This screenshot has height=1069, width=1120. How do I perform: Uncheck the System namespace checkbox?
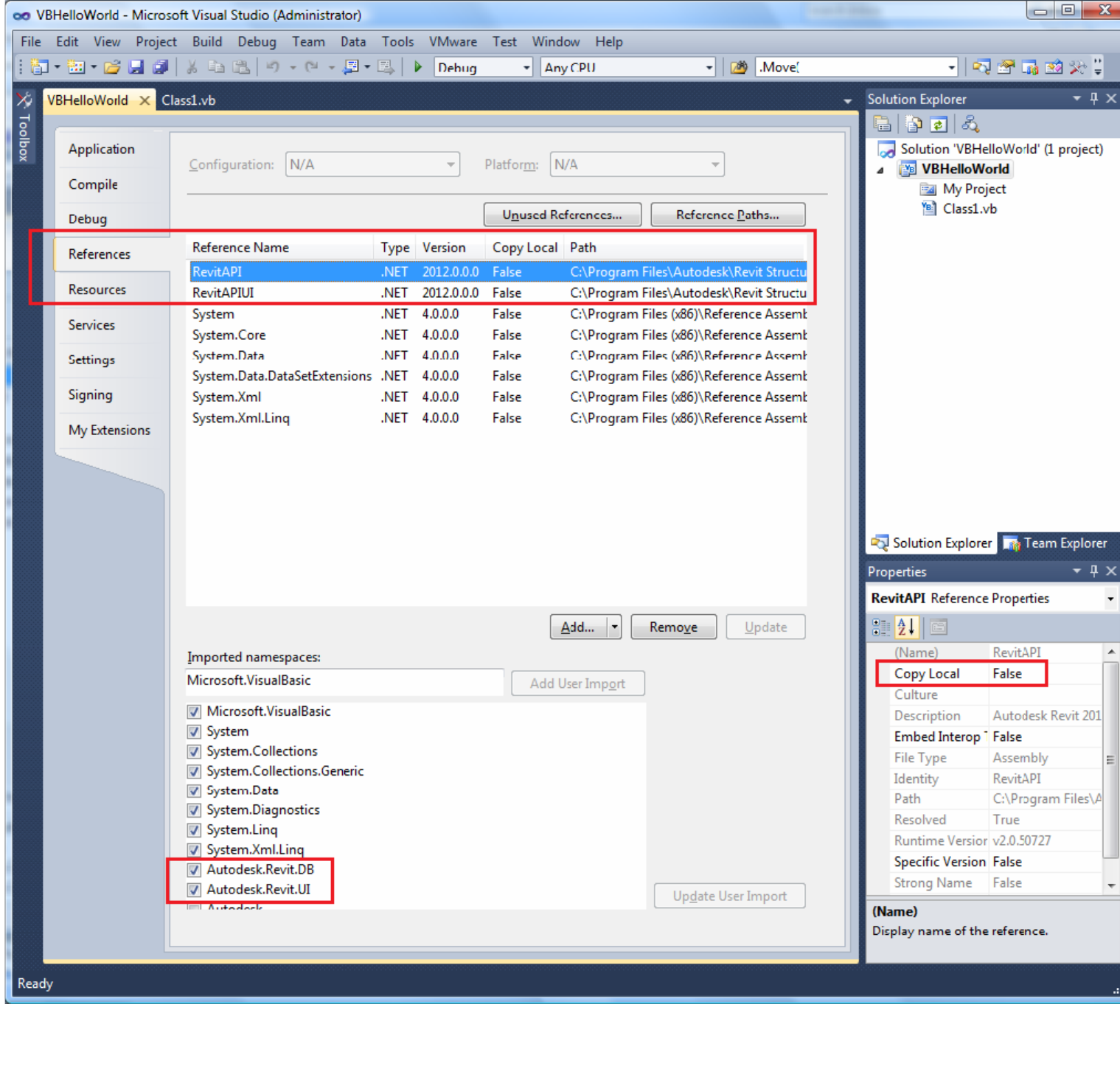[x=194, y=731]
